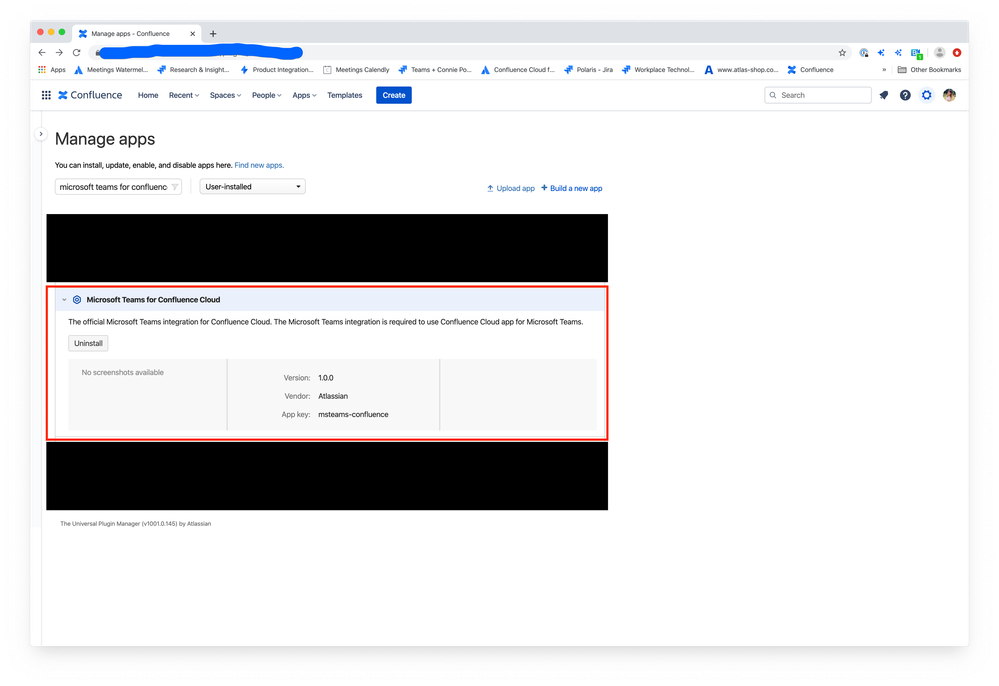999x686 pixels.
Task: Reload the page with refresh icon
Action: 76,52
